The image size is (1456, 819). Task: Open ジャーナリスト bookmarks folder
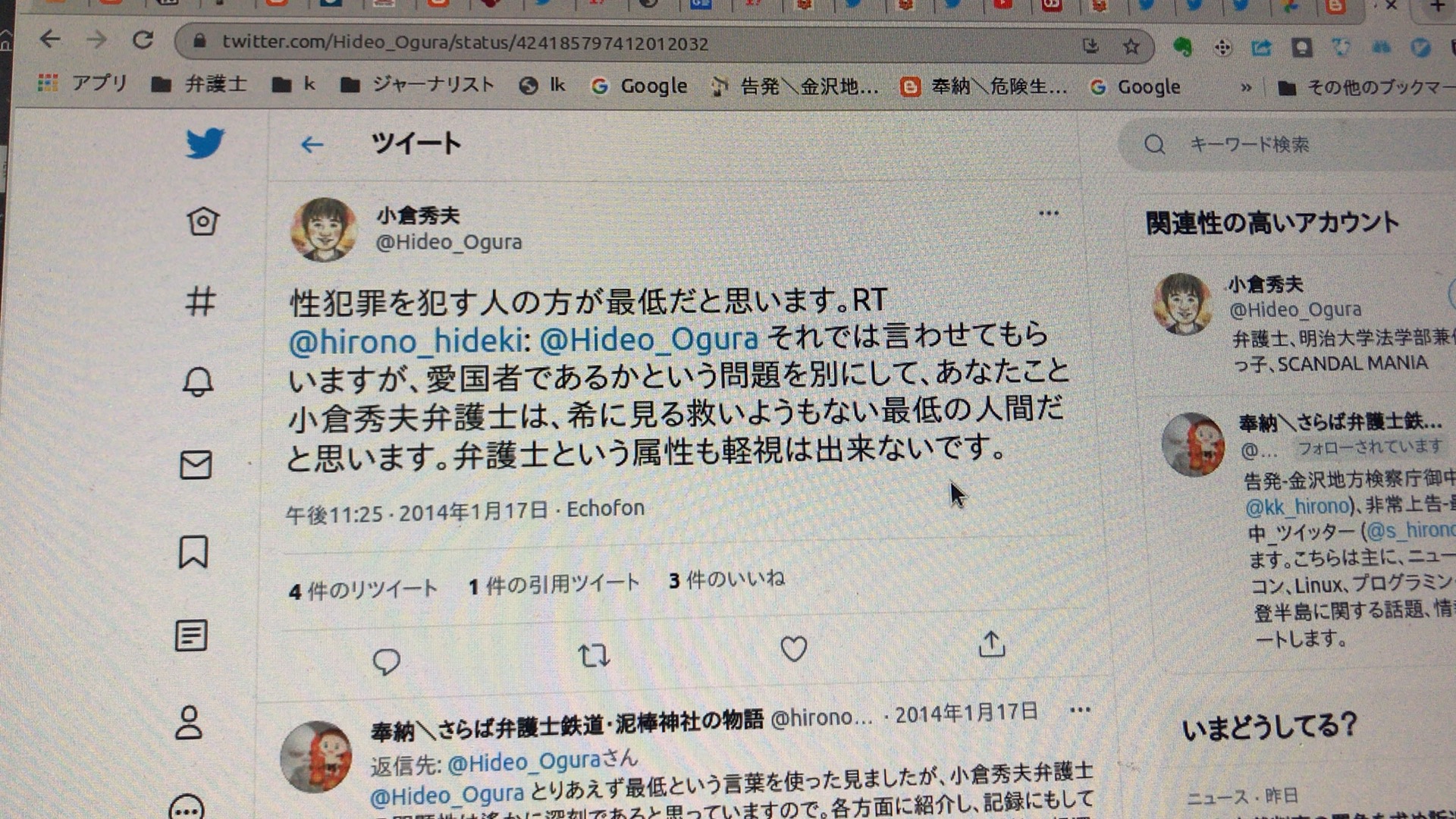tap(417, 84)
